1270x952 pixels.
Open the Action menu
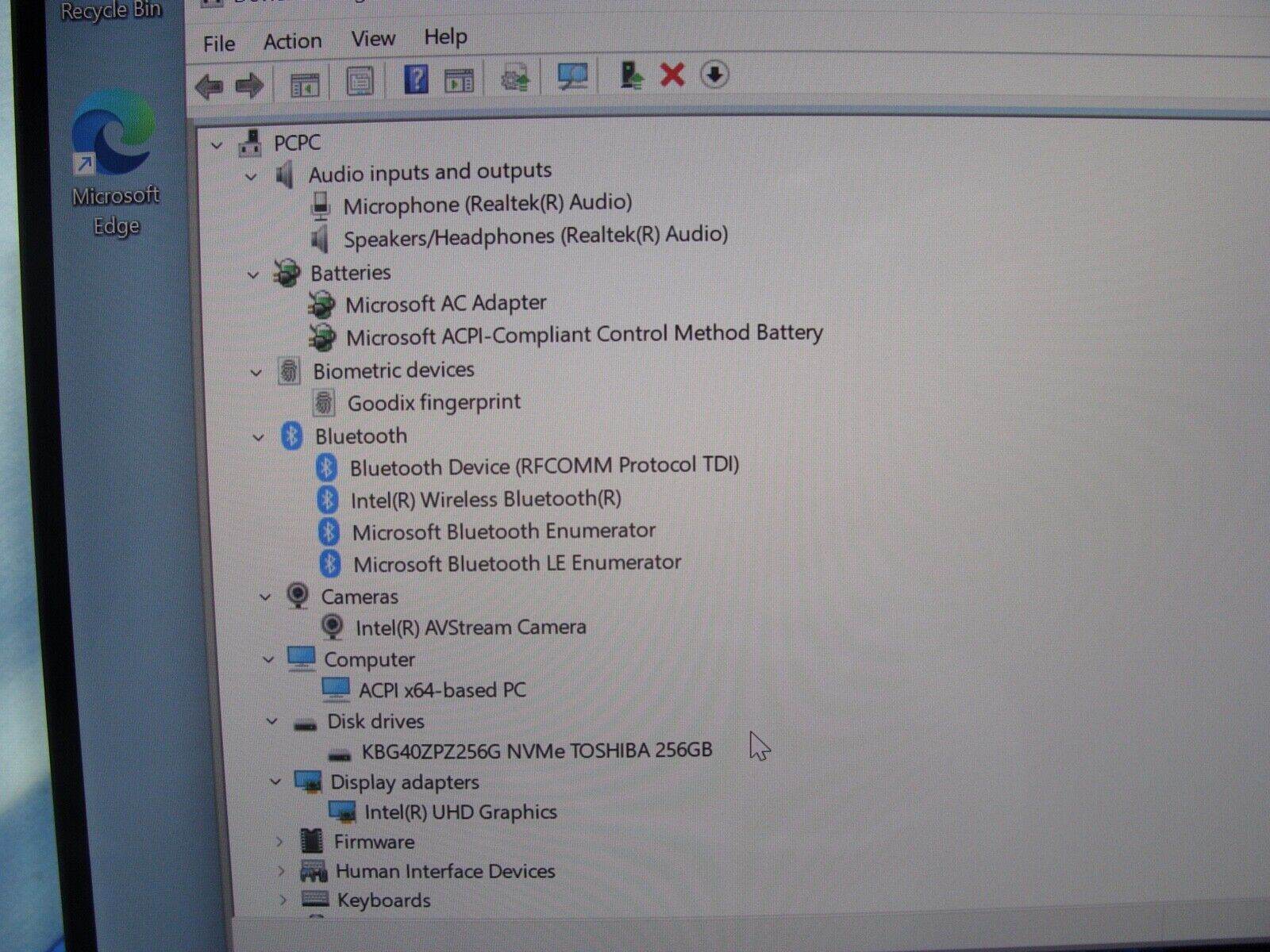point(291,40)
